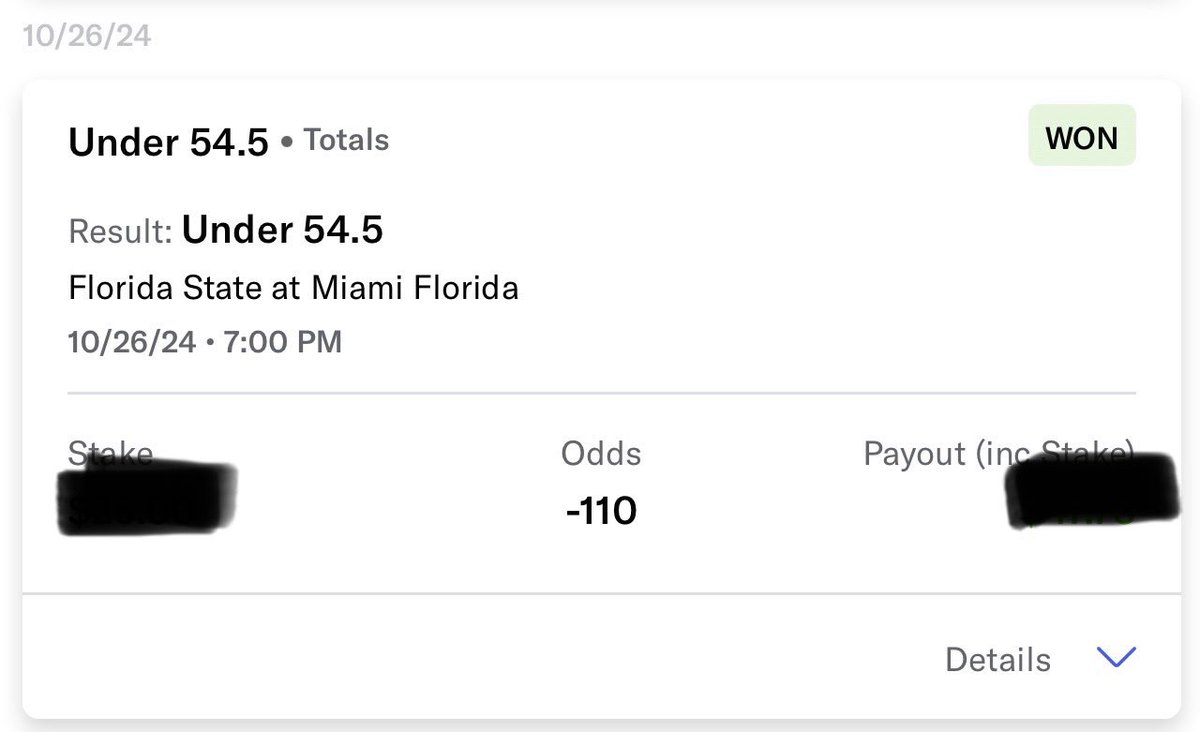This screenshot has width=1200, height=732.
Task: Click the Stake label
Action: pyautogui.click(x=110, y=453)
